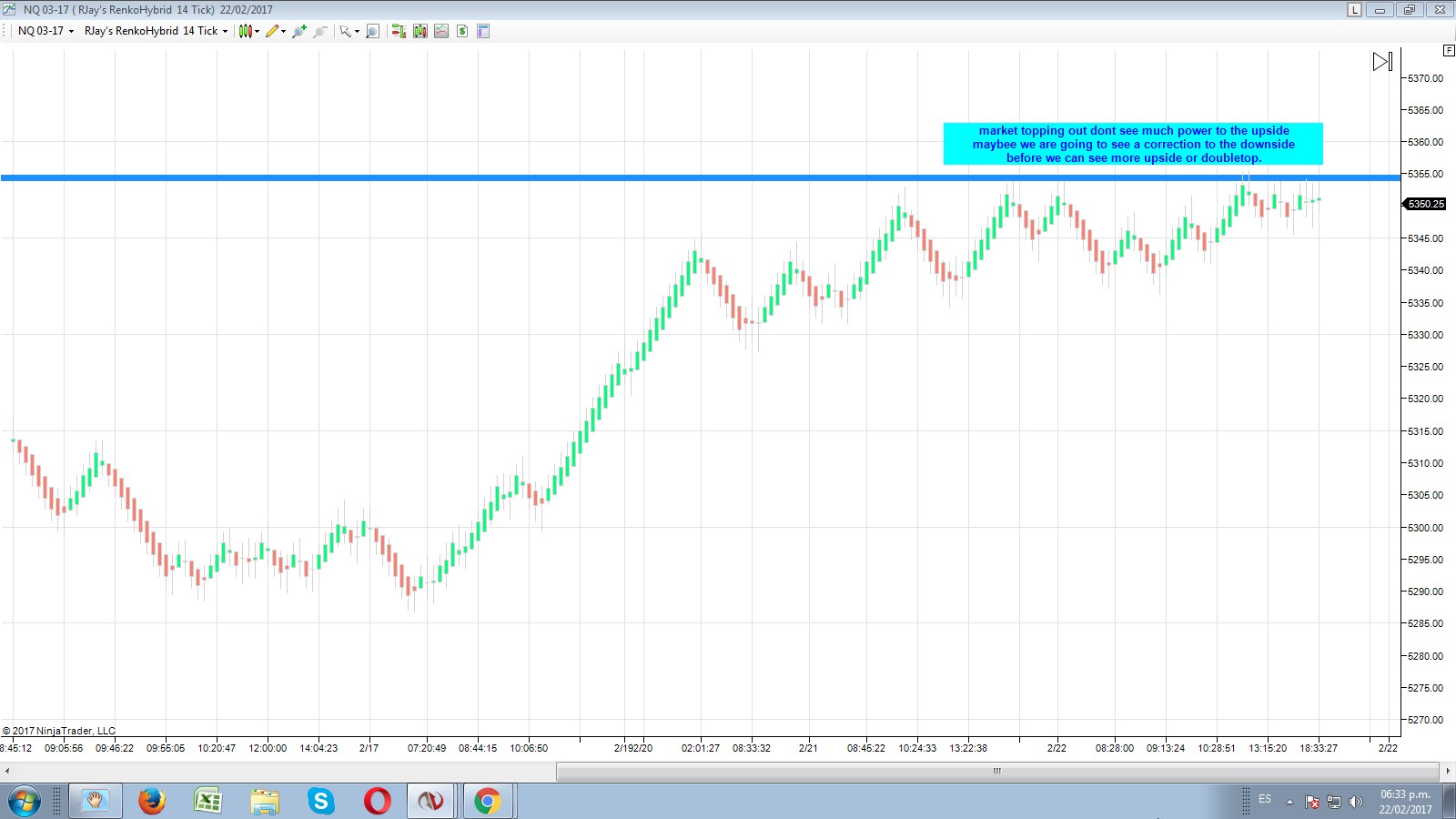1456x819 pixels.
Task: Switch to NinjaTrader in the taskbar
Action: pyautogui.click(x=431, y=802)
